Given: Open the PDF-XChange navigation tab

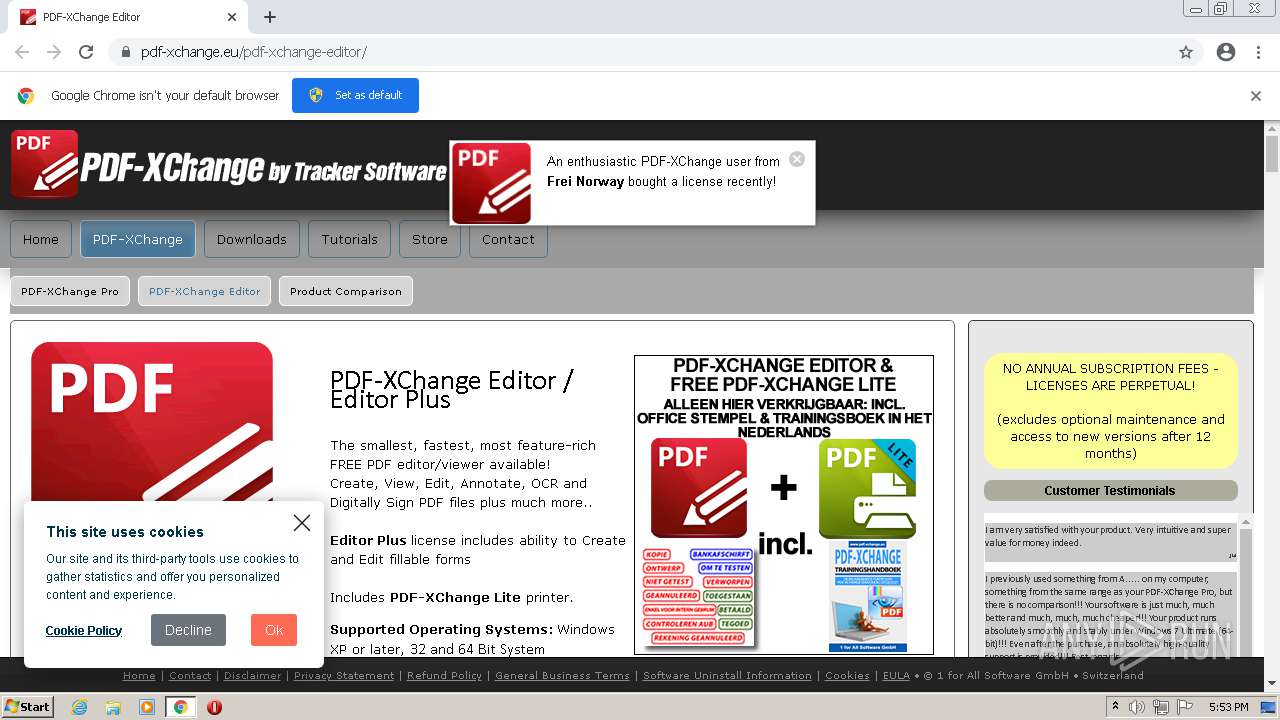Looking at the screenshot, I should (x=138, y=239).
